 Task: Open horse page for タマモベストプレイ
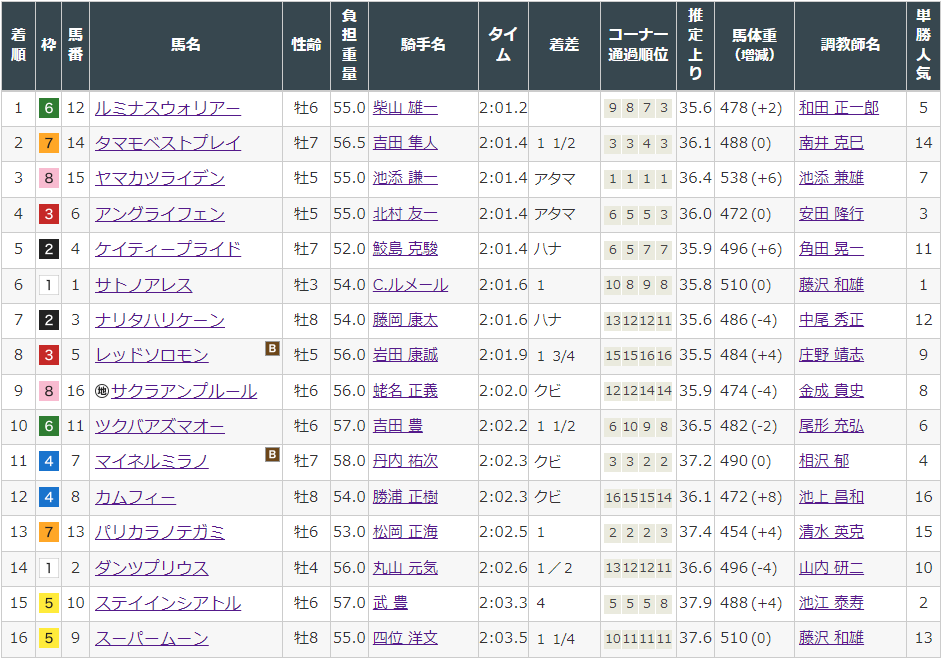[x=168, y=143]
